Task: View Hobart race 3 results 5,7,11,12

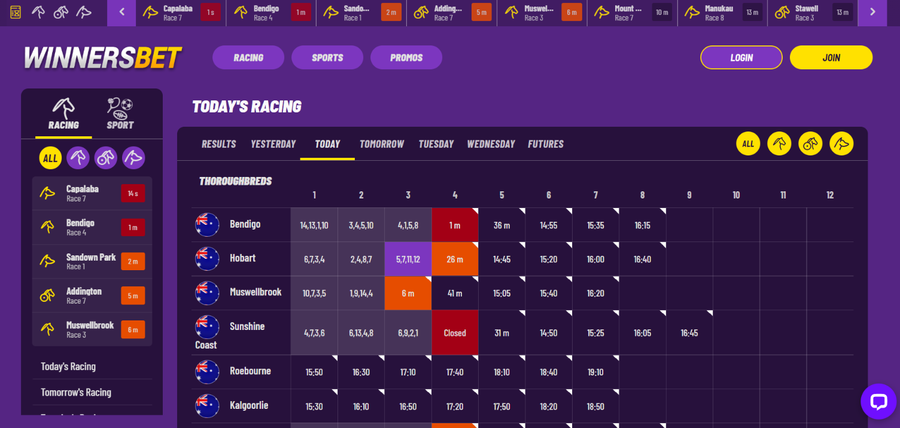Action: [408, 259]
